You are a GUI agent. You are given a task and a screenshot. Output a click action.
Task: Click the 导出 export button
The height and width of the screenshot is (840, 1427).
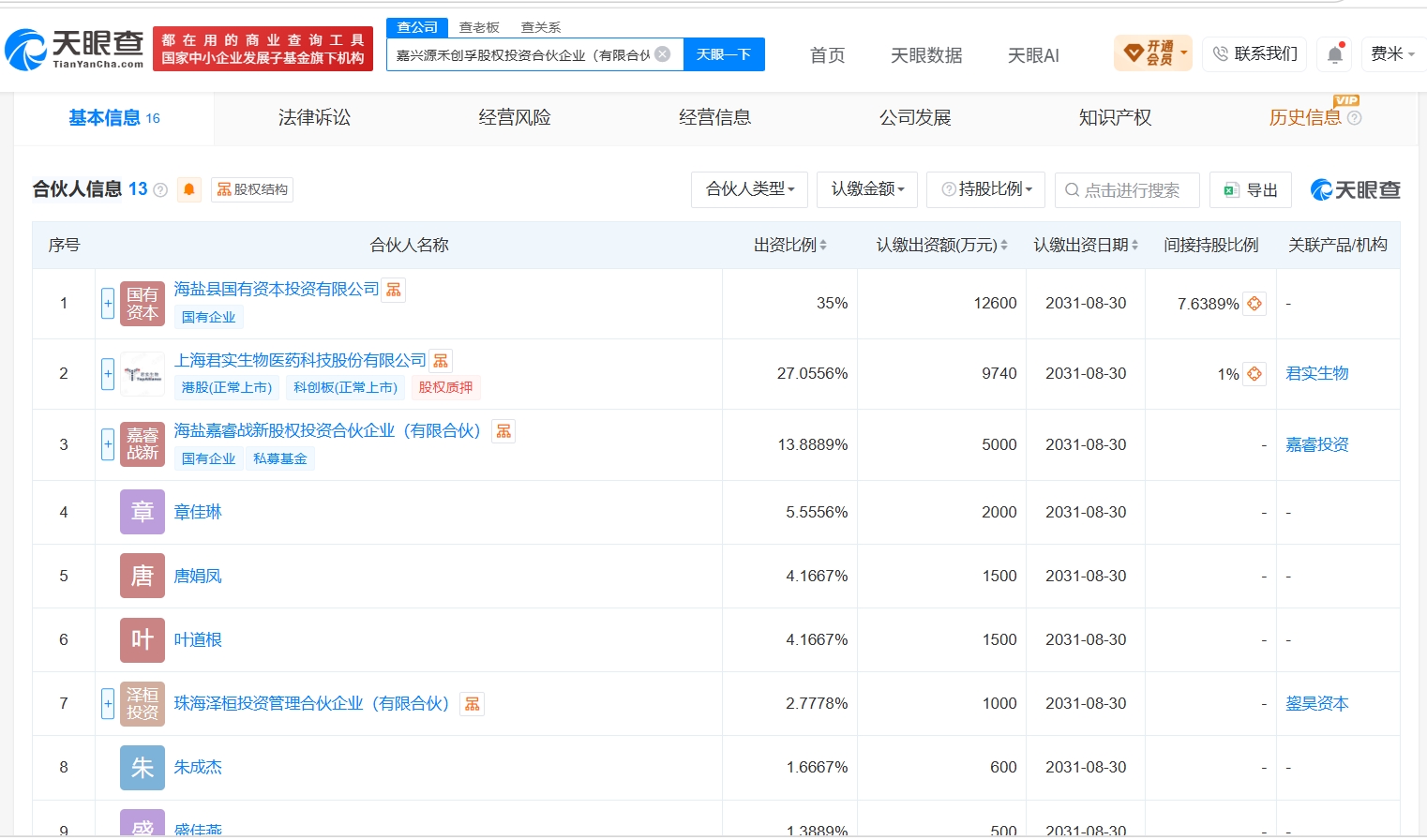[1251, 190]
